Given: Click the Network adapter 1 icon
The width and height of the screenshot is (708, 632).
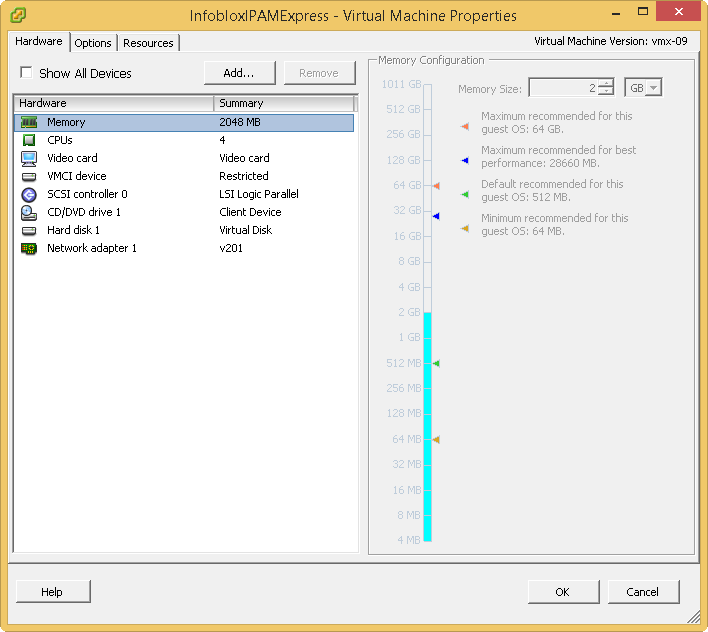Looking at the screenshot, I should [x=29, y=249].
